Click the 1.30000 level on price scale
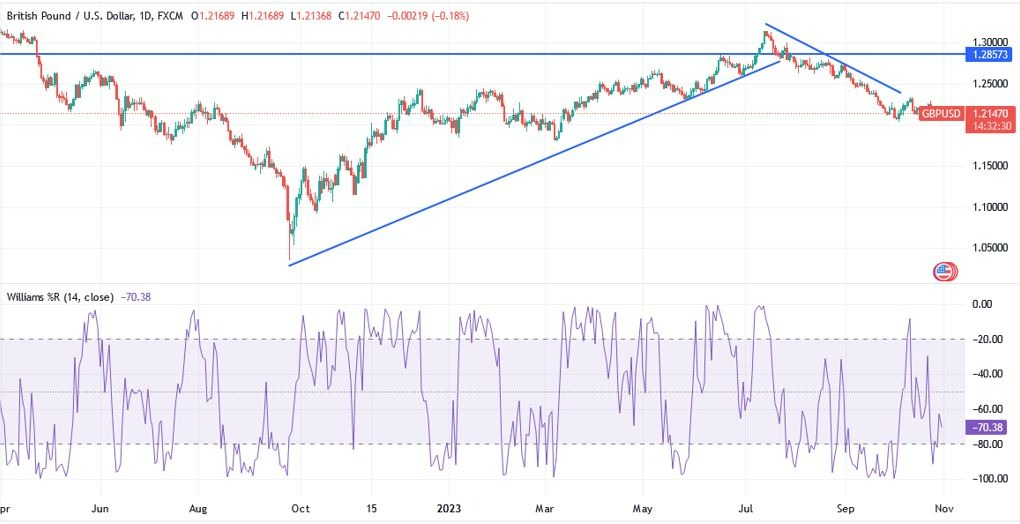The height and width of the screenshot is (524, 1020). pos(989,42)
